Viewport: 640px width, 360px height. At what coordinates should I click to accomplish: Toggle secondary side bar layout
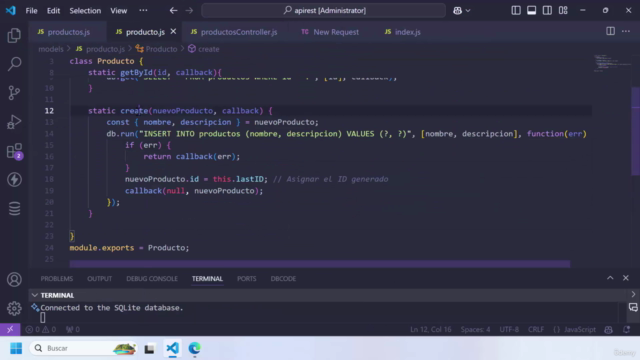(547, 11)
